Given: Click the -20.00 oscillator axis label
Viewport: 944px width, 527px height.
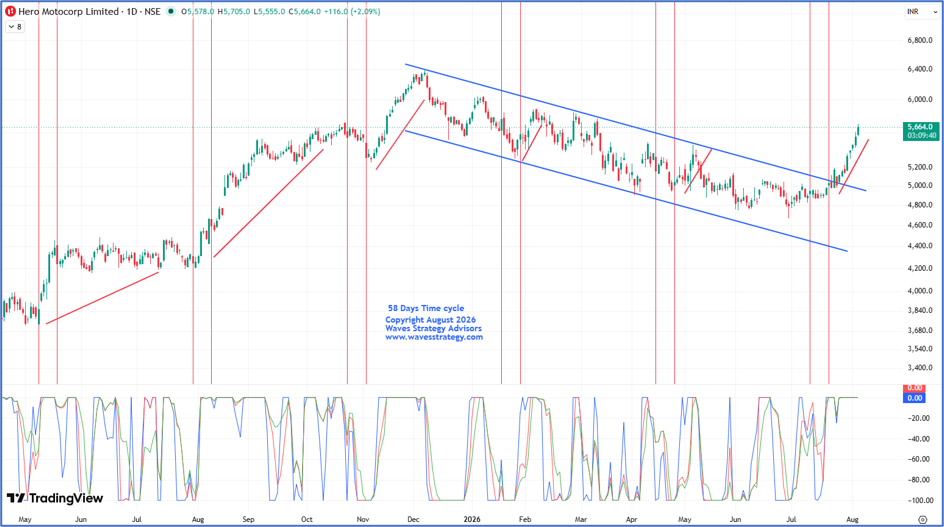Looking at the screenshot, I should tap(919, 418).
